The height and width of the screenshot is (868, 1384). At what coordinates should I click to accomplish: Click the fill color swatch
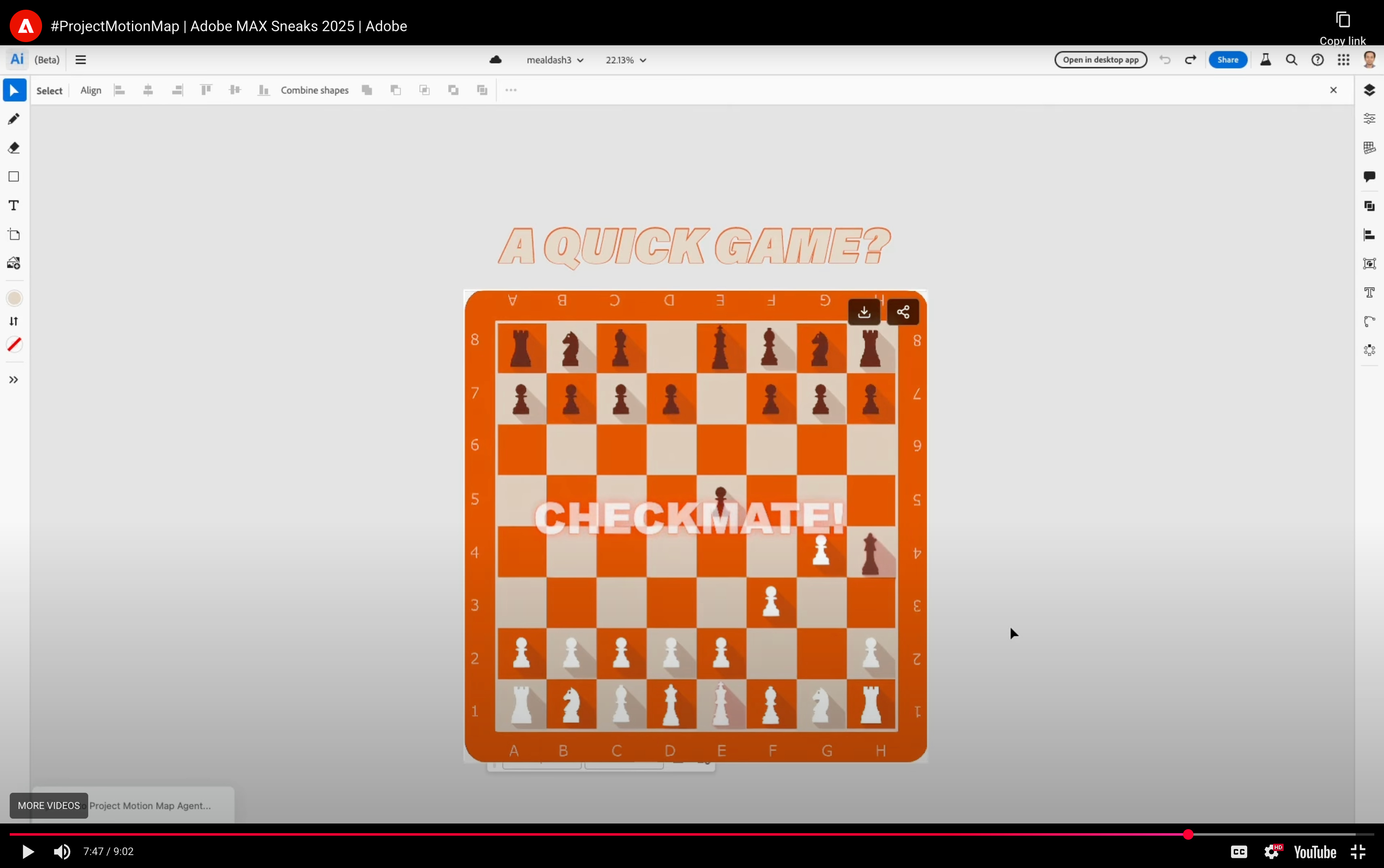point(14,298)
